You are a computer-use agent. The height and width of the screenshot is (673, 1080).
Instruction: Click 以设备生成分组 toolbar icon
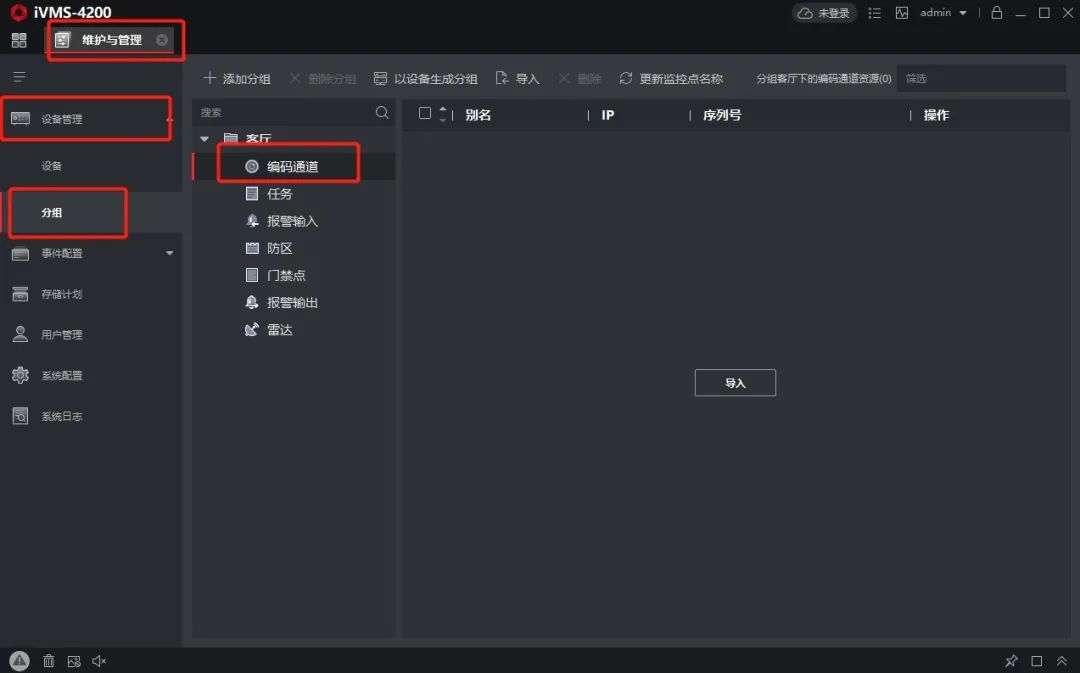[380, 78]
